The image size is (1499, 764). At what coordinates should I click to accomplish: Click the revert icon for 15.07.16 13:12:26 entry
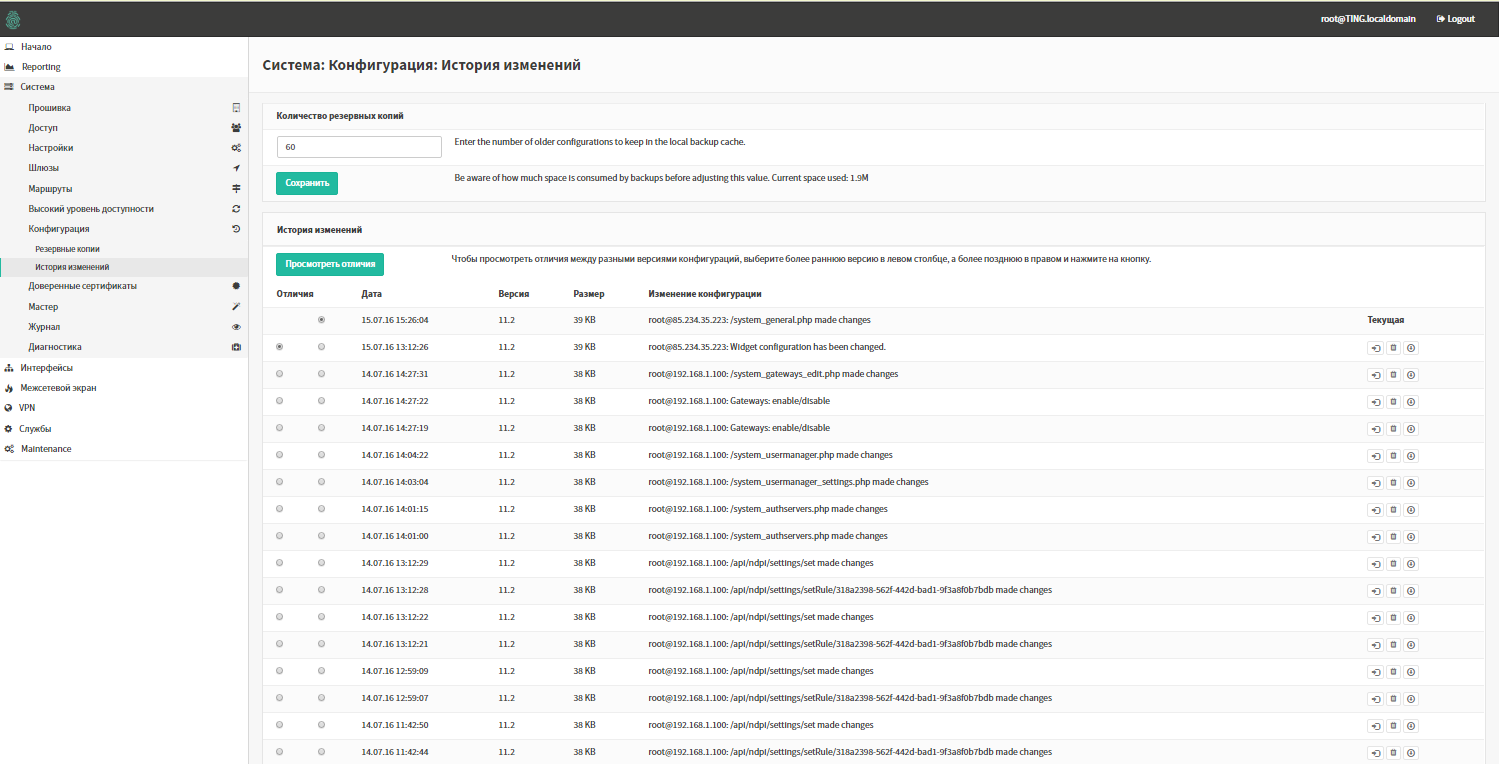click(1376, 348)
